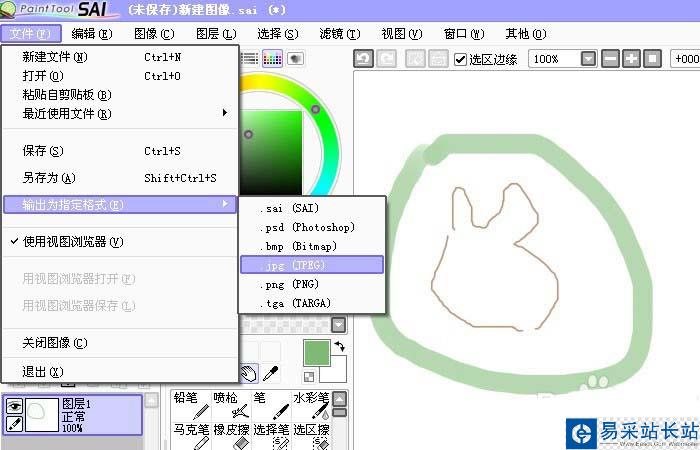Export as .jpg (JPEG) format
The width and height of the screenshot is (700, 450).
pos(312,265)
